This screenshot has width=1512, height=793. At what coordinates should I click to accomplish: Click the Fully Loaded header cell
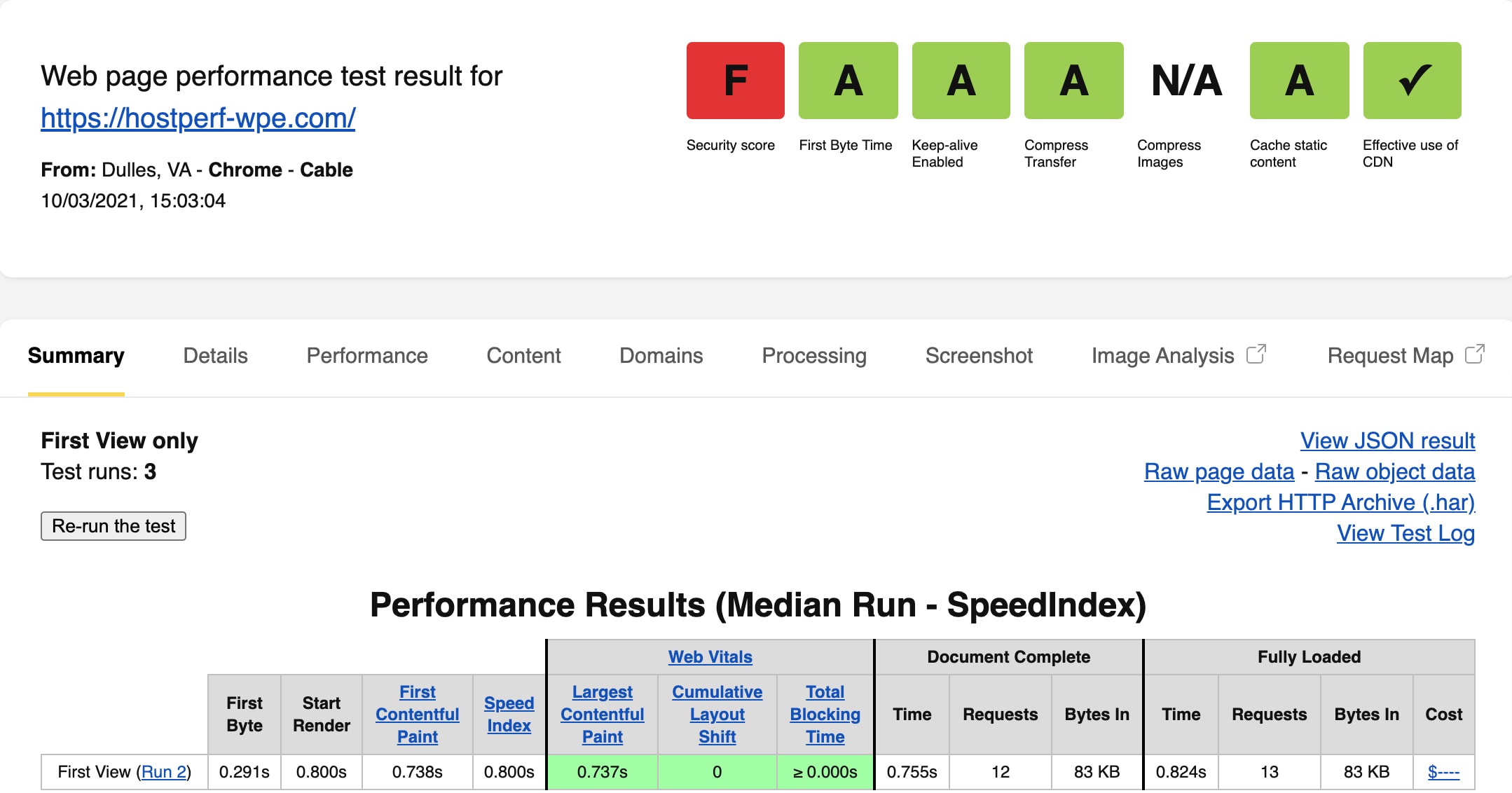click(1310, 657)
